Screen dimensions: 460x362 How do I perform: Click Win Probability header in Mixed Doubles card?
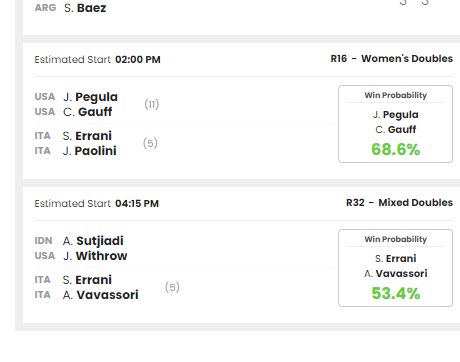pyautogui.click(x=395, y=239)
